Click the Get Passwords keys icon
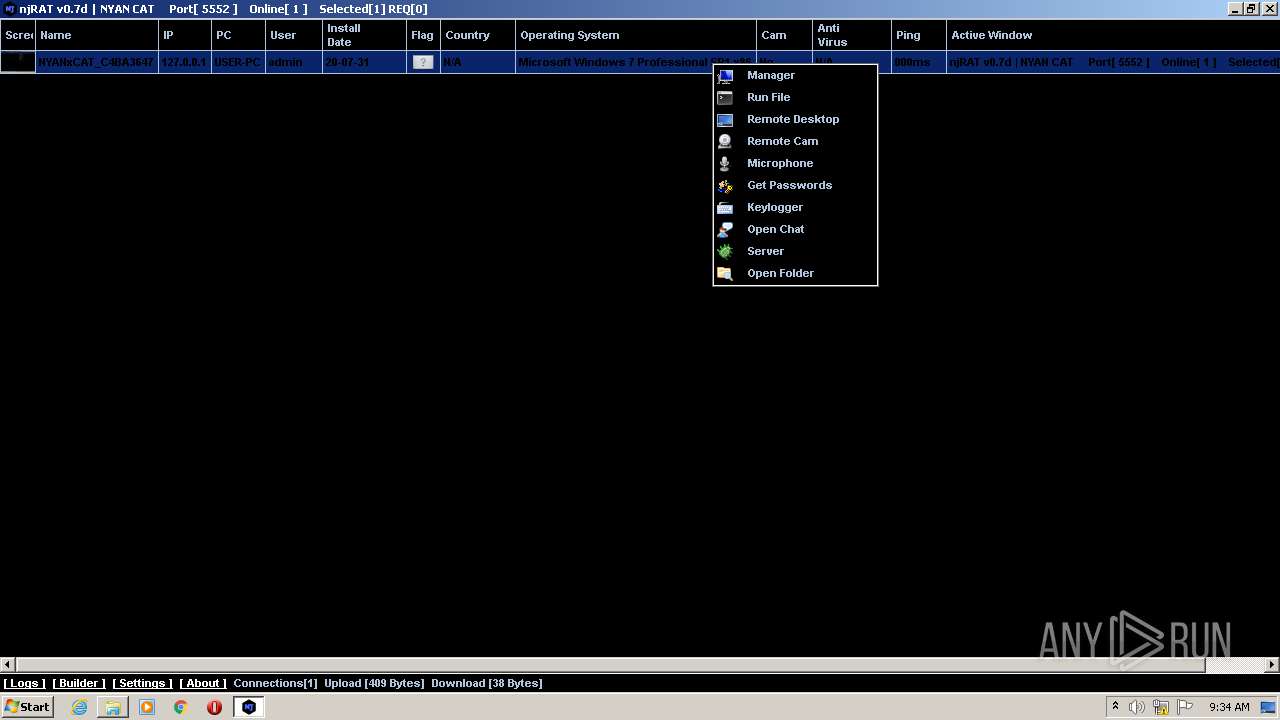This screenshot has width=1280, height=720. (x=725, y=185)
